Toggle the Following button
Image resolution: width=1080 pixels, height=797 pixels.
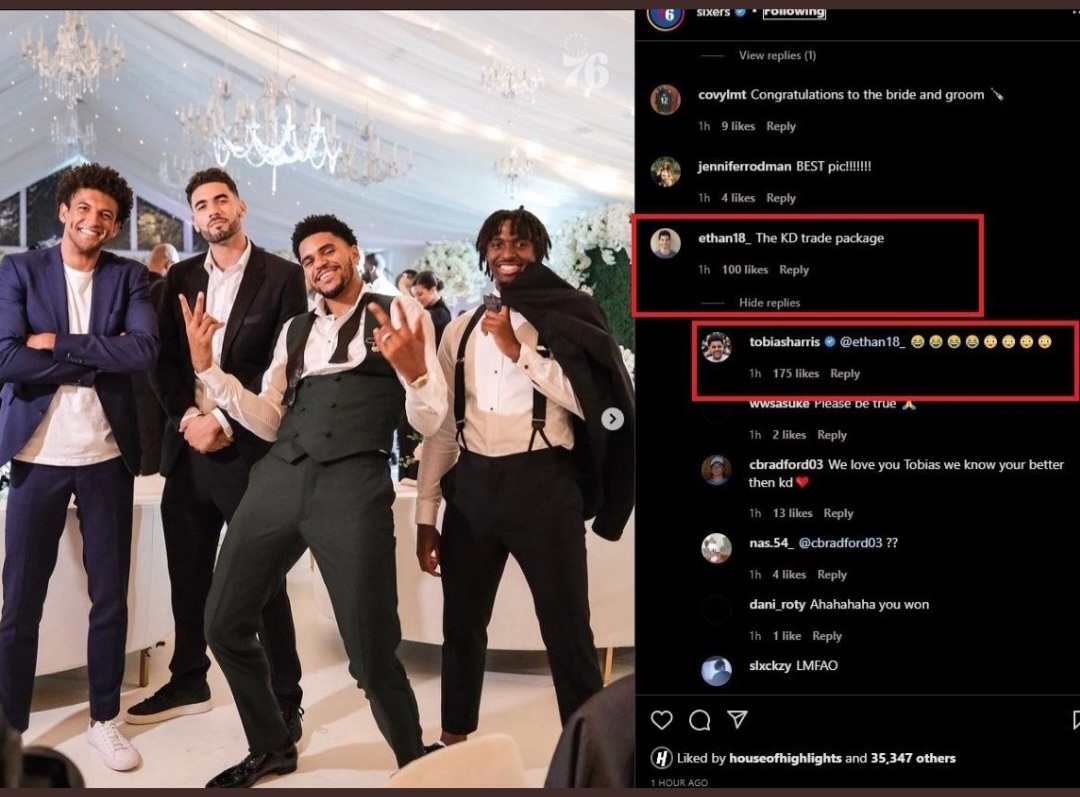click(794, 12)
